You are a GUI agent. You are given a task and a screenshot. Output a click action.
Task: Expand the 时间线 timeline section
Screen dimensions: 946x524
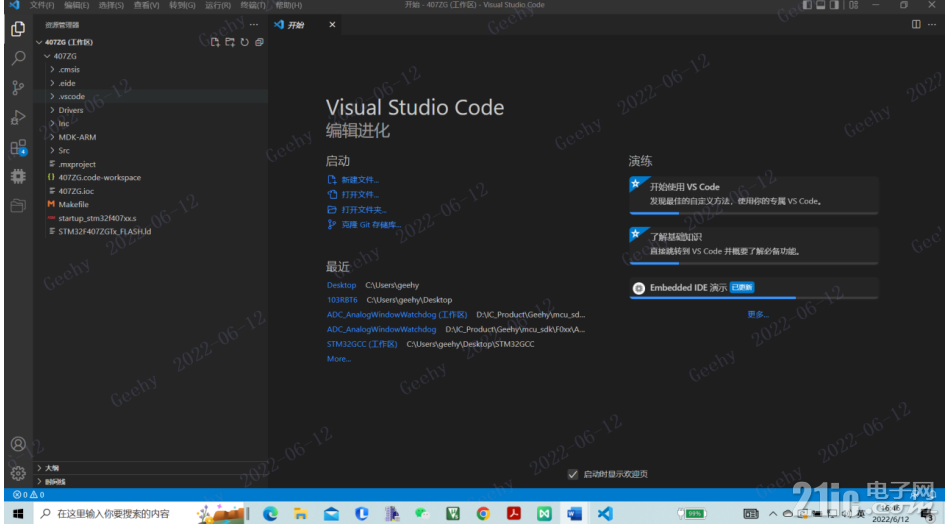(151, 482)
